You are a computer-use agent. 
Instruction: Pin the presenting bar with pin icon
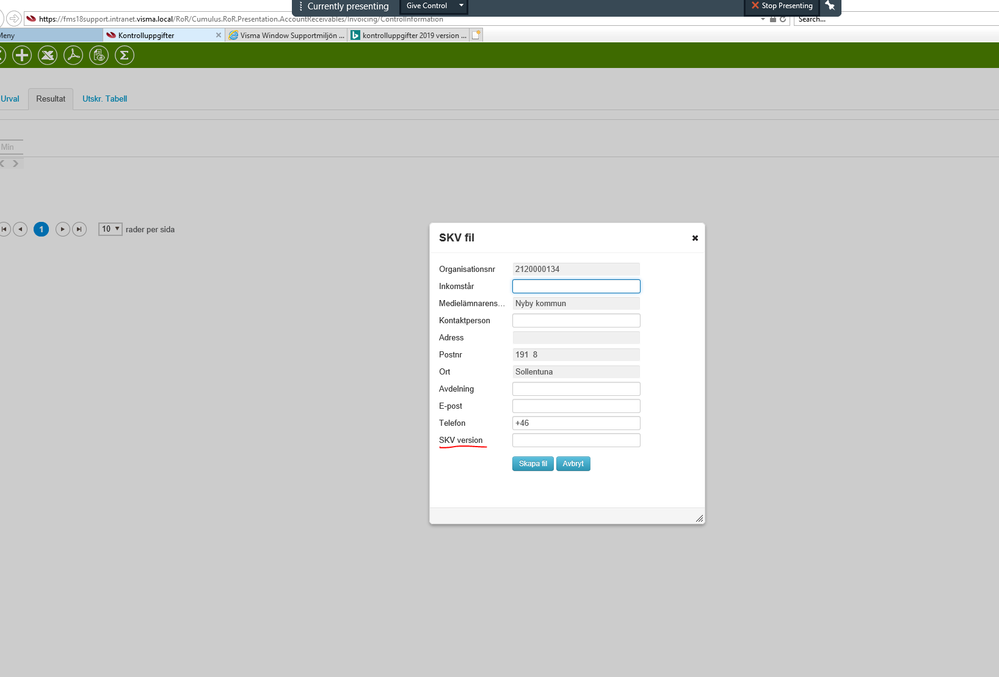(x=830, y=6)
